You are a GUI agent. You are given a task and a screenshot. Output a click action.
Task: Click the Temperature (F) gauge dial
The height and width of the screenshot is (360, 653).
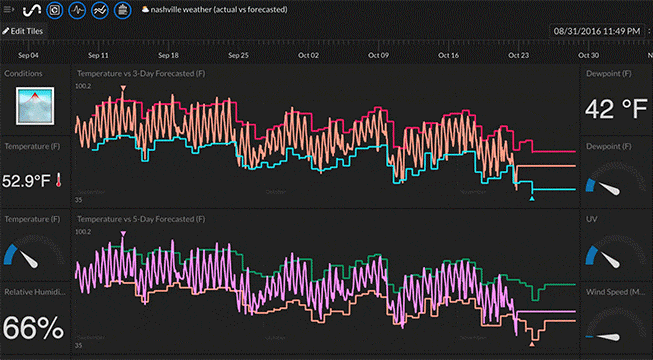tap(34, 251)
